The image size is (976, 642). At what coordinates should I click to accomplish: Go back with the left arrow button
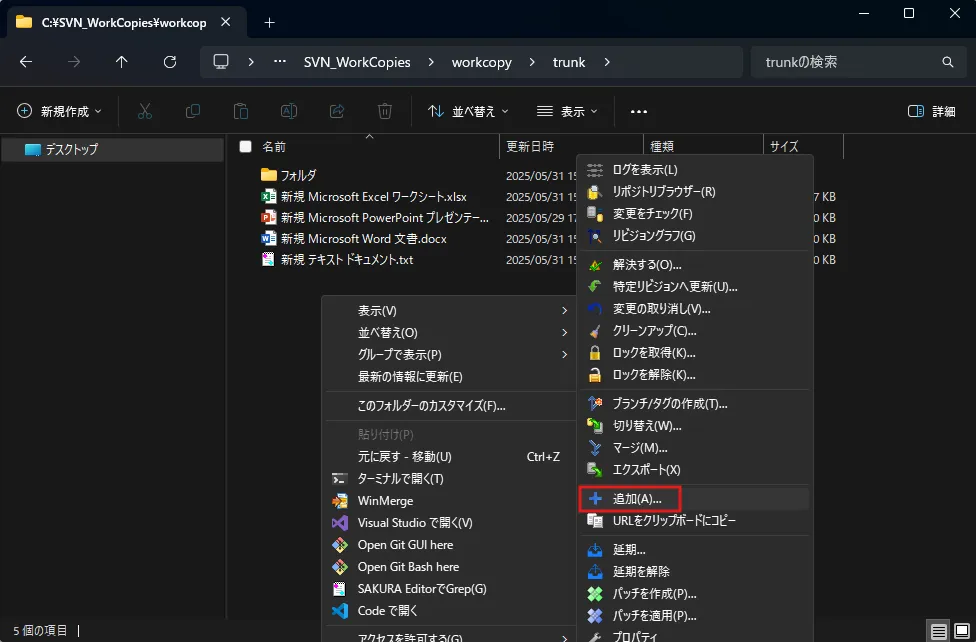(26, 62)
